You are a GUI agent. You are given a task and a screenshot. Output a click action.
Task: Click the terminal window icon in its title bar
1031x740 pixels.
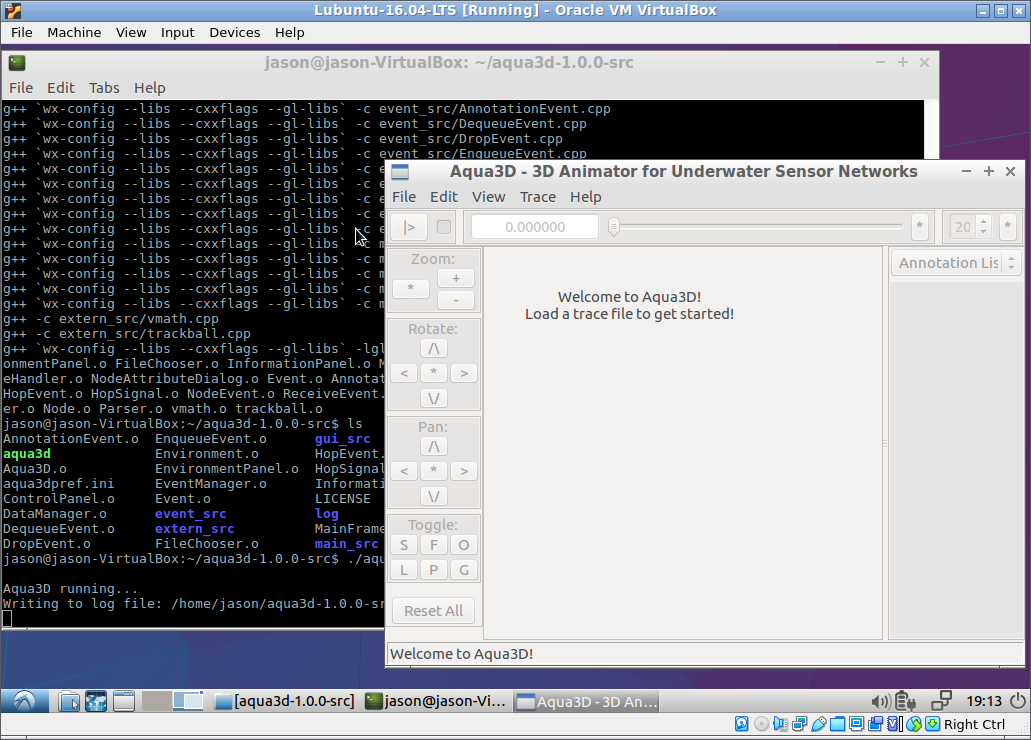coord(16,62)
